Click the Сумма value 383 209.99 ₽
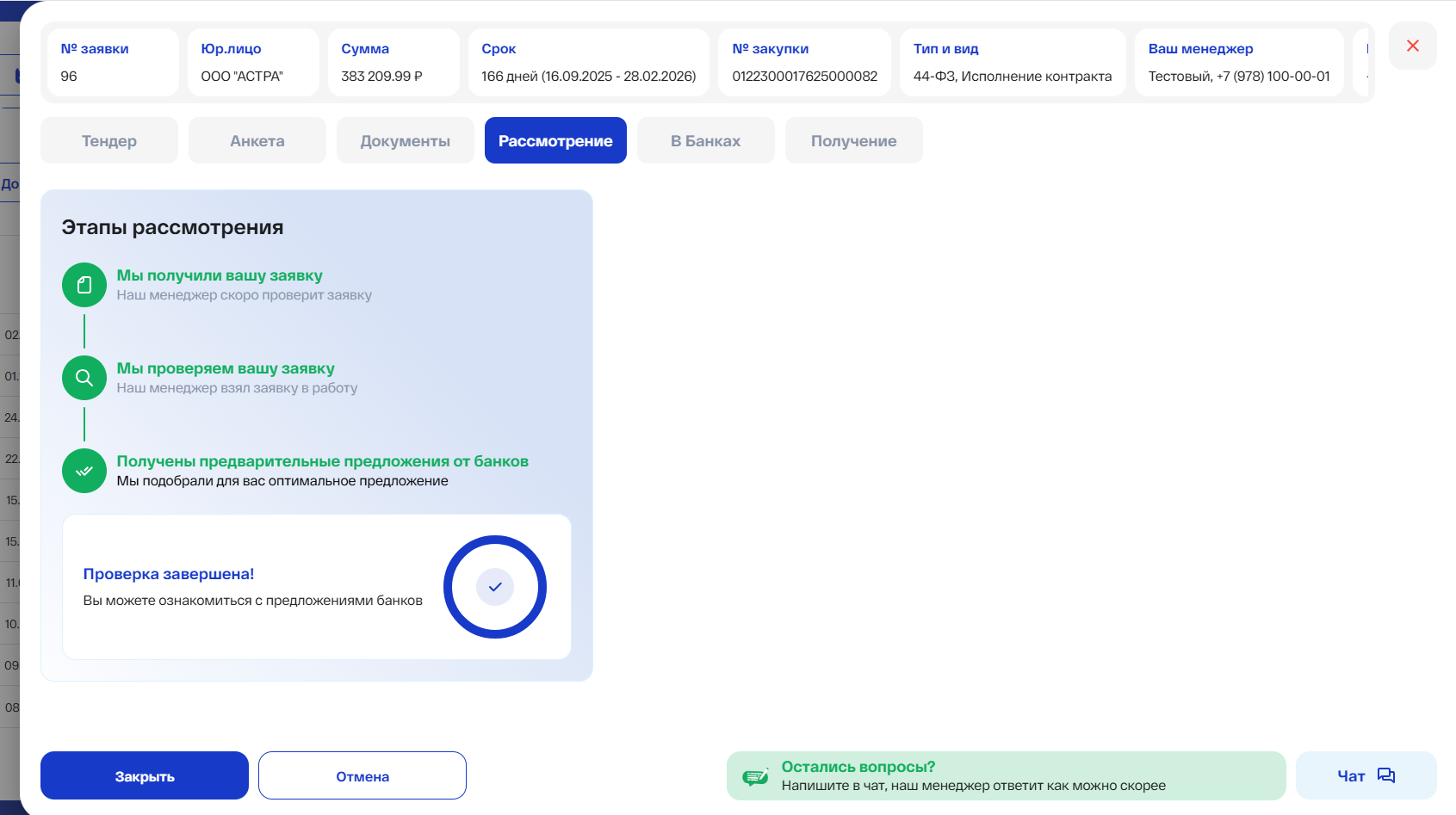This screenshot has width=1456, height=815. [381, 76]
